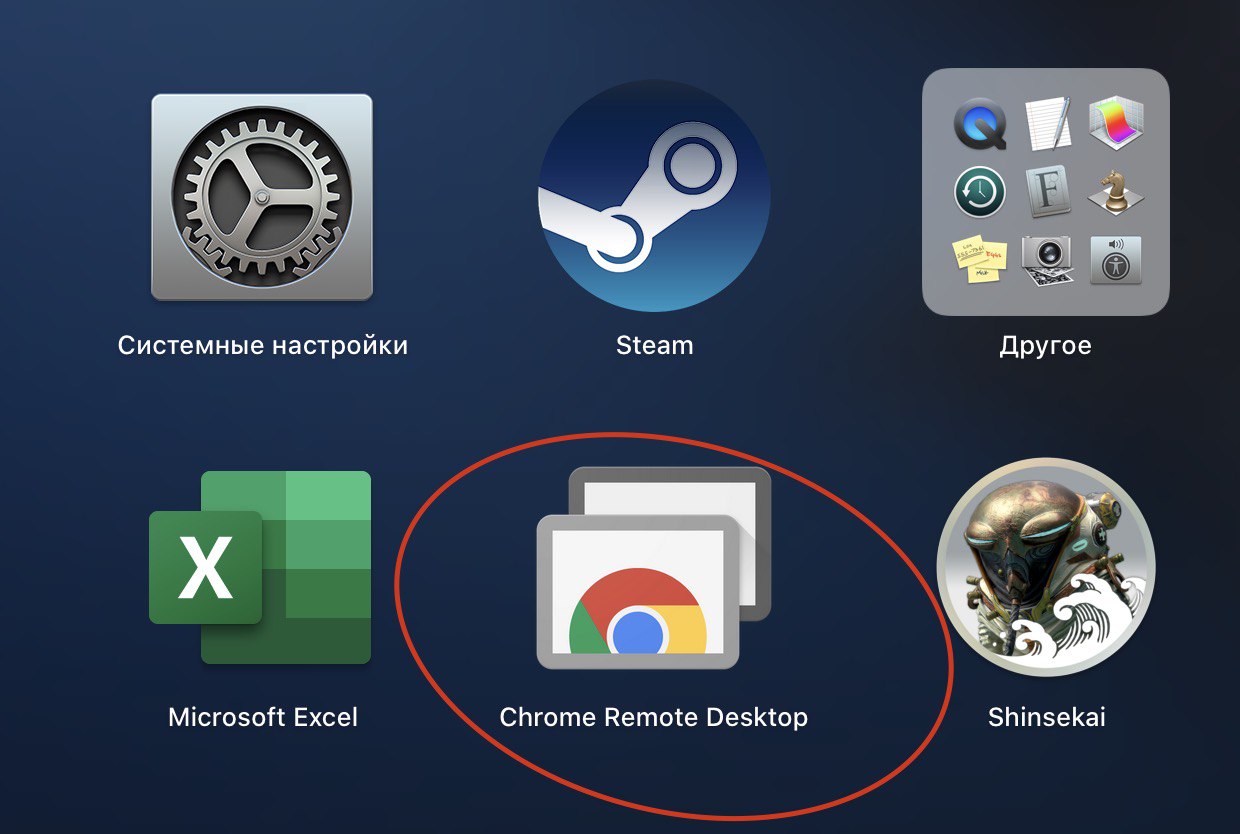The height and width of the screenshot is (834, 1240).
Task: Open the Другое folder of apps
Action: [1046, 192]
